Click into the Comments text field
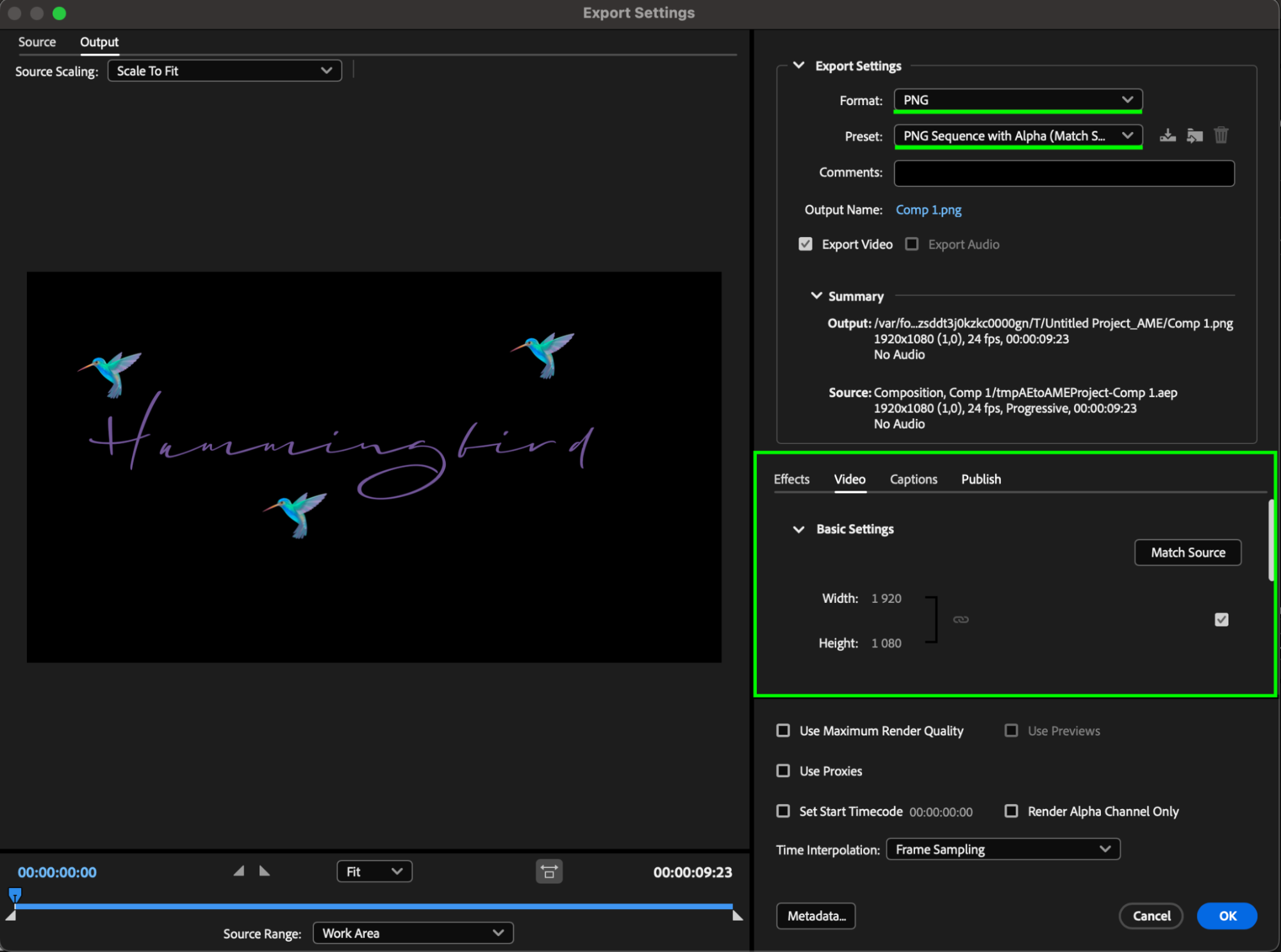The width and height of the screenshot is (1281, 952). [x=1064, y=173]
